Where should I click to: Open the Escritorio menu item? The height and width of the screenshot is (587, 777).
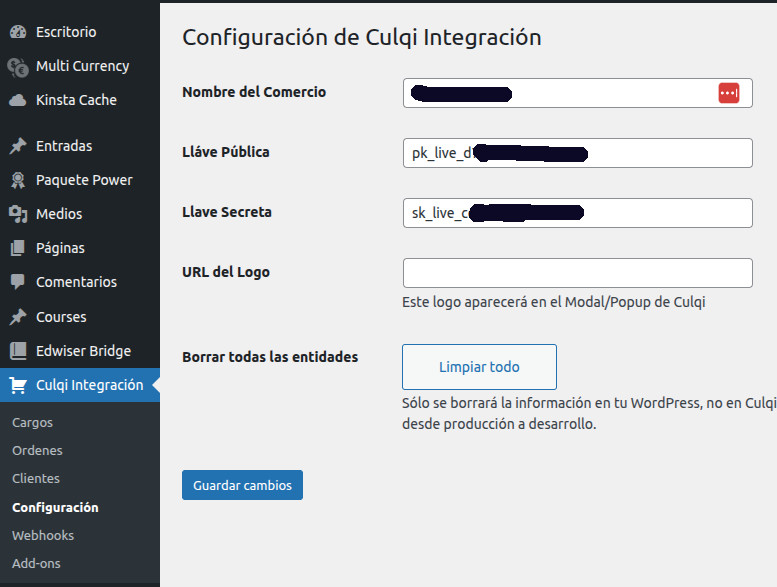click(x=66, y=32)
